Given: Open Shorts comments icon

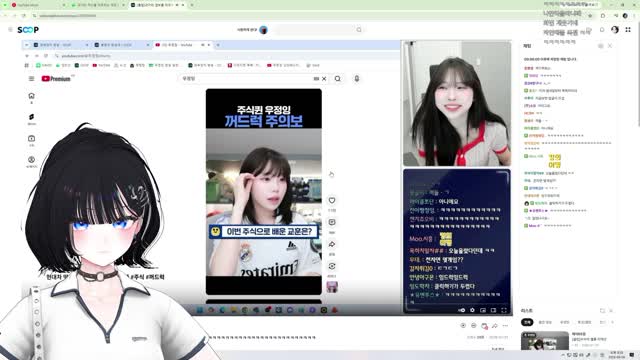Looking at the screenshot, I should [x=332, y=222].
